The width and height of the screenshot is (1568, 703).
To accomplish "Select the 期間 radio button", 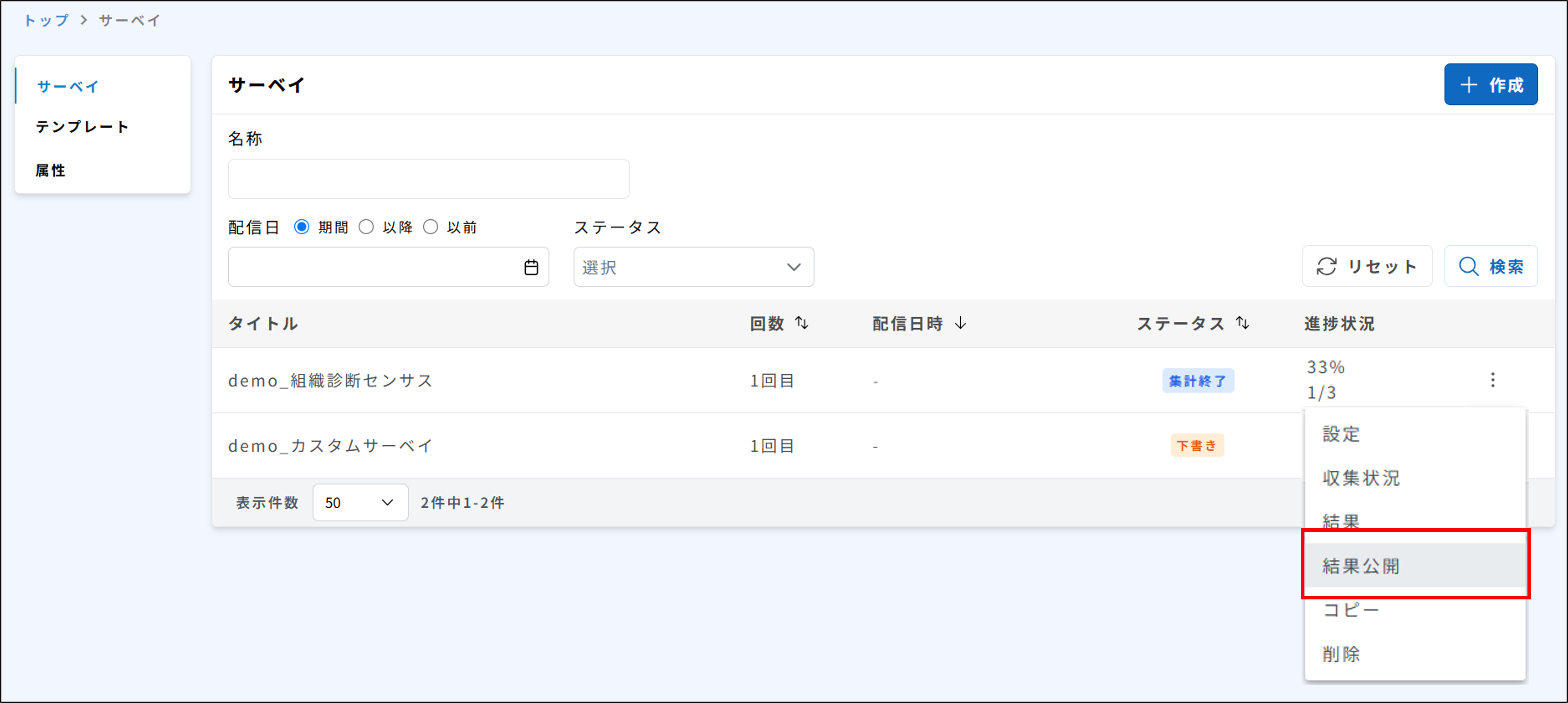I will pos(302,226).
